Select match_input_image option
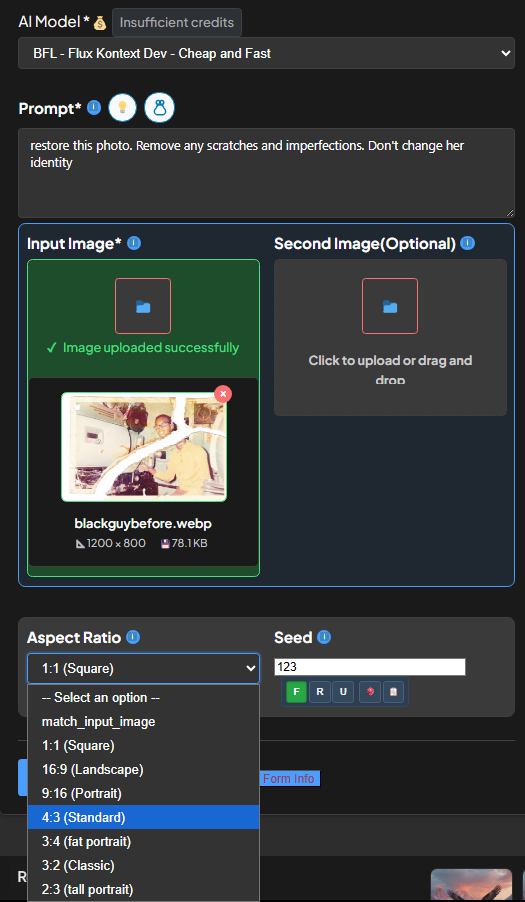Screen dimensions: 525x902 [143, 721]
